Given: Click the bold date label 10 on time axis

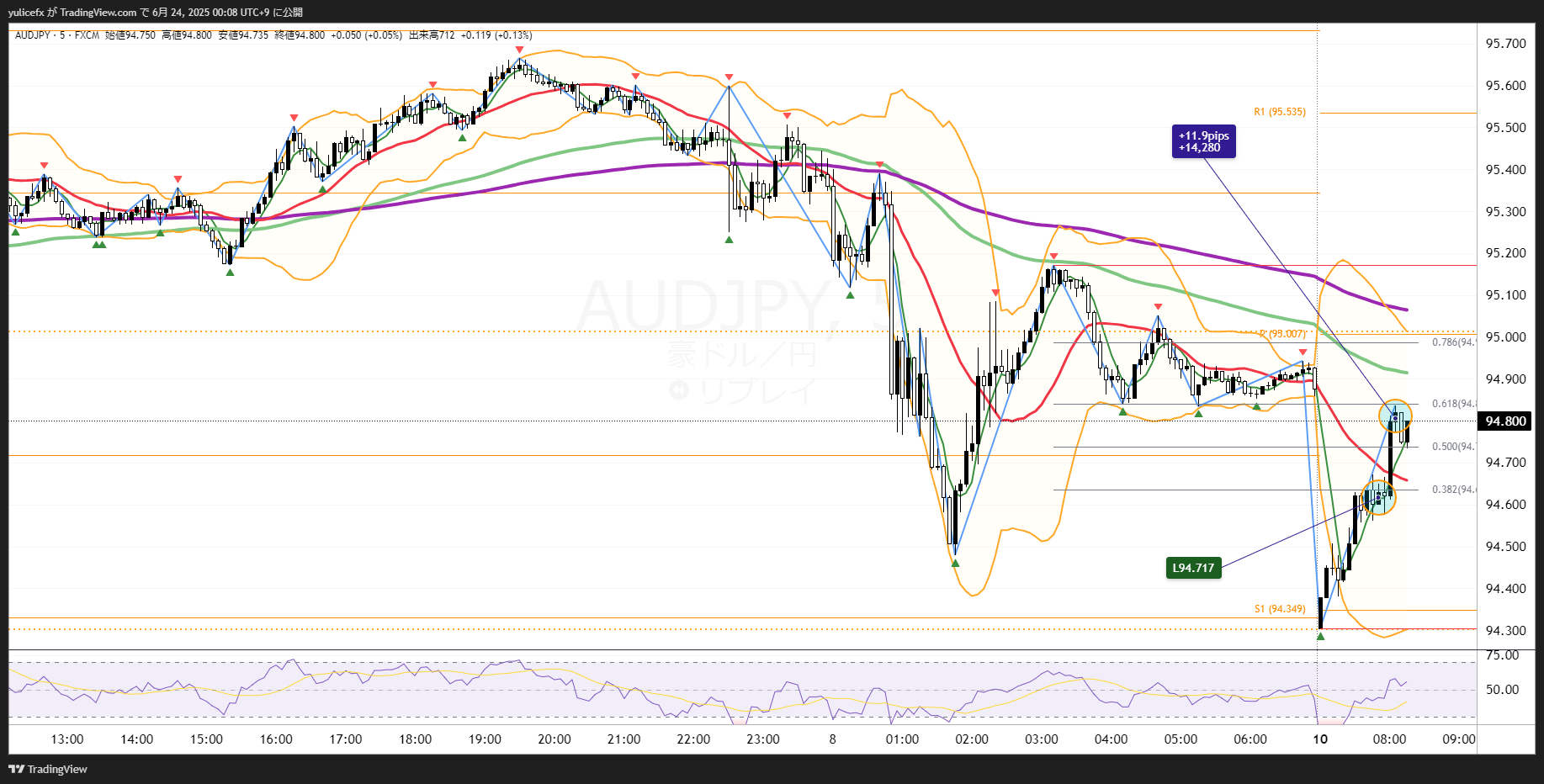Looking at the screenshot, I should pos(1320,739).
